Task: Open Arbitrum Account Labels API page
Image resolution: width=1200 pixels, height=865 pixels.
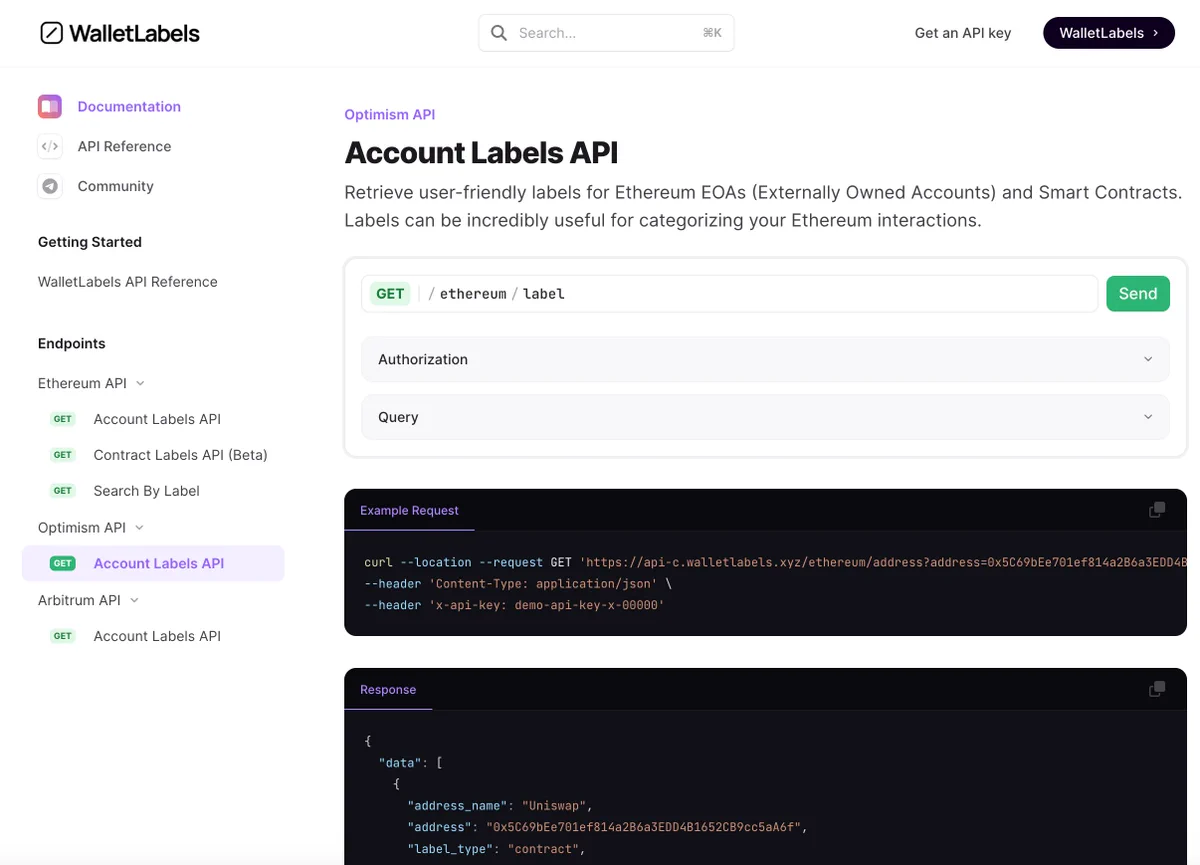Action: (157, 636)
